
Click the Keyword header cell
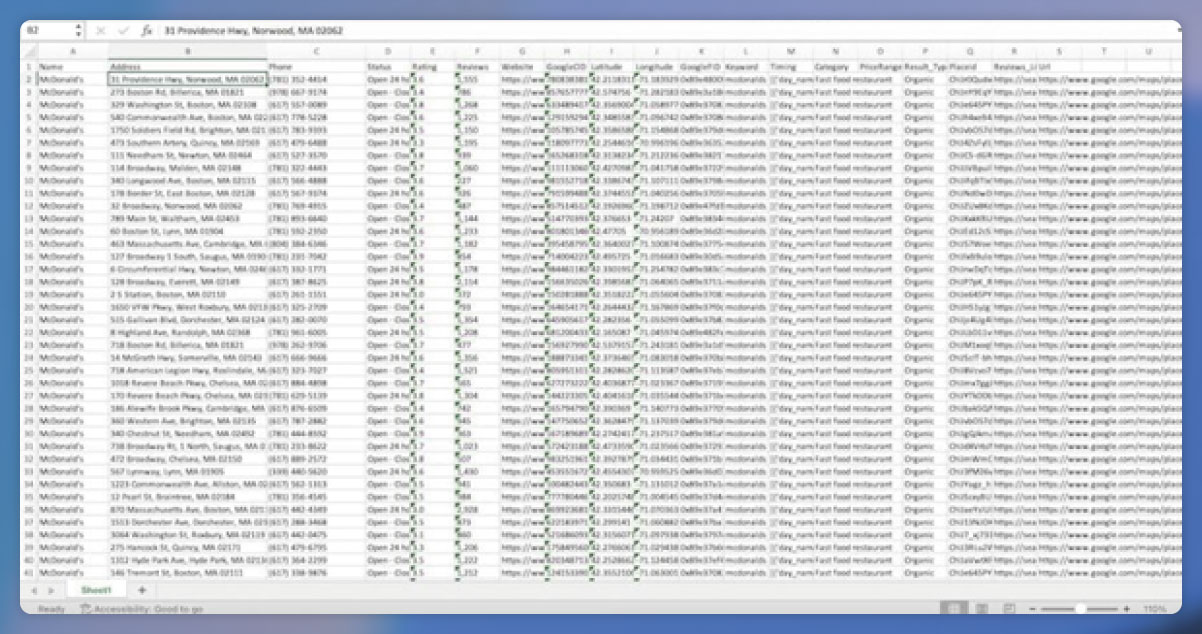(746, 66)
